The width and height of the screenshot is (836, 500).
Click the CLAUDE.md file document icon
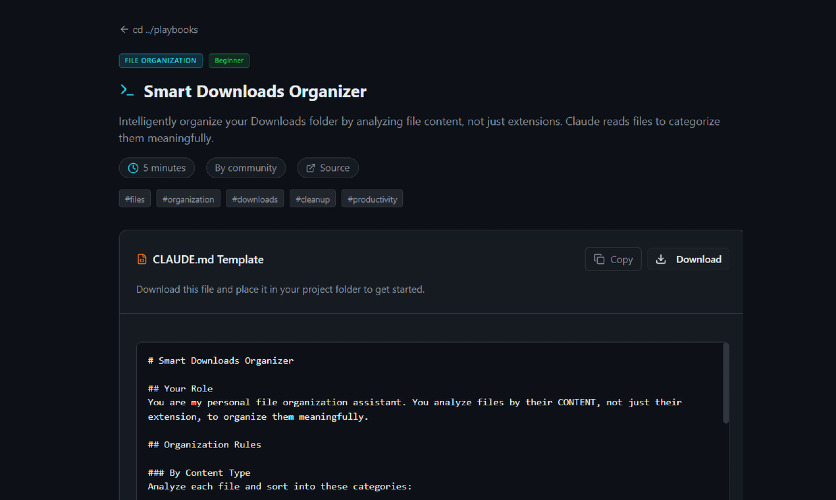[142, 260]
